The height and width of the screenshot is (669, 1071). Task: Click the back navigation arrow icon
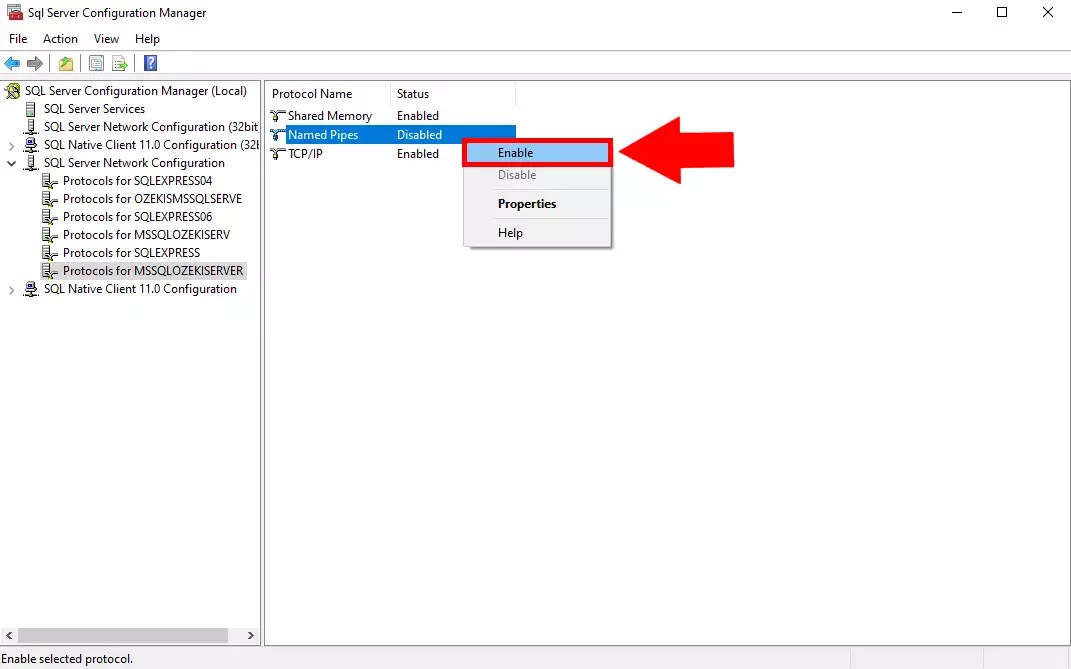[12, 63]
